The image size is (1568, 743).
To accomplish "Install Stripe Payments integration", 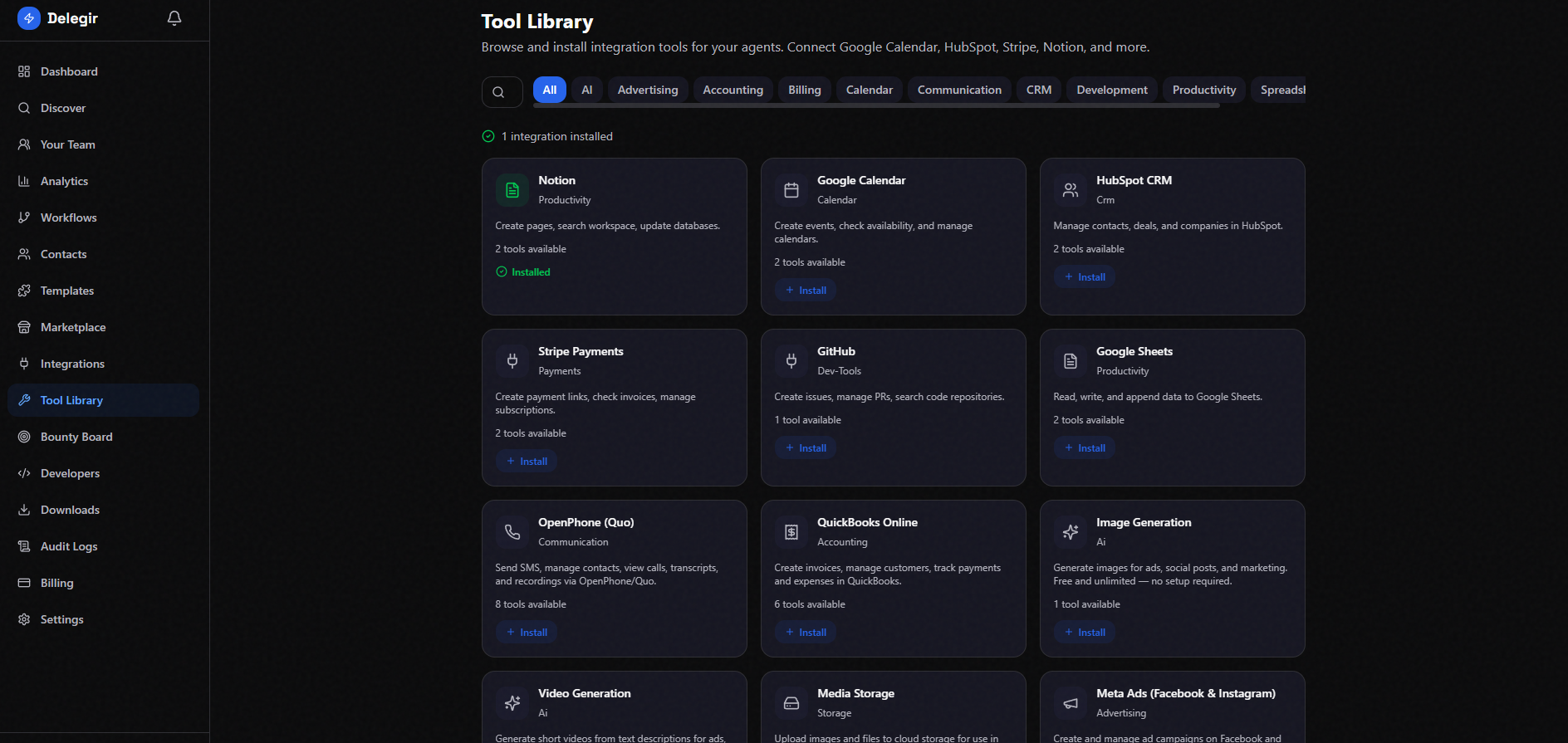I will 527,462.
